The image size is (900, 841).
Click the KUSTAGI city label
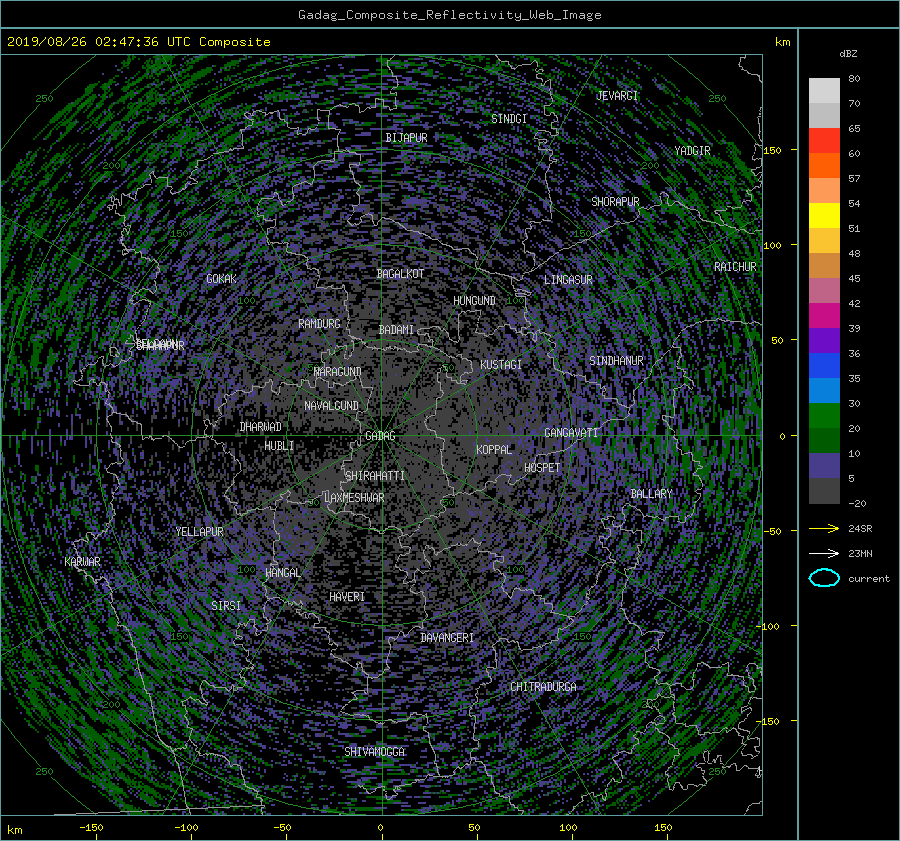(x=501, y=365)
